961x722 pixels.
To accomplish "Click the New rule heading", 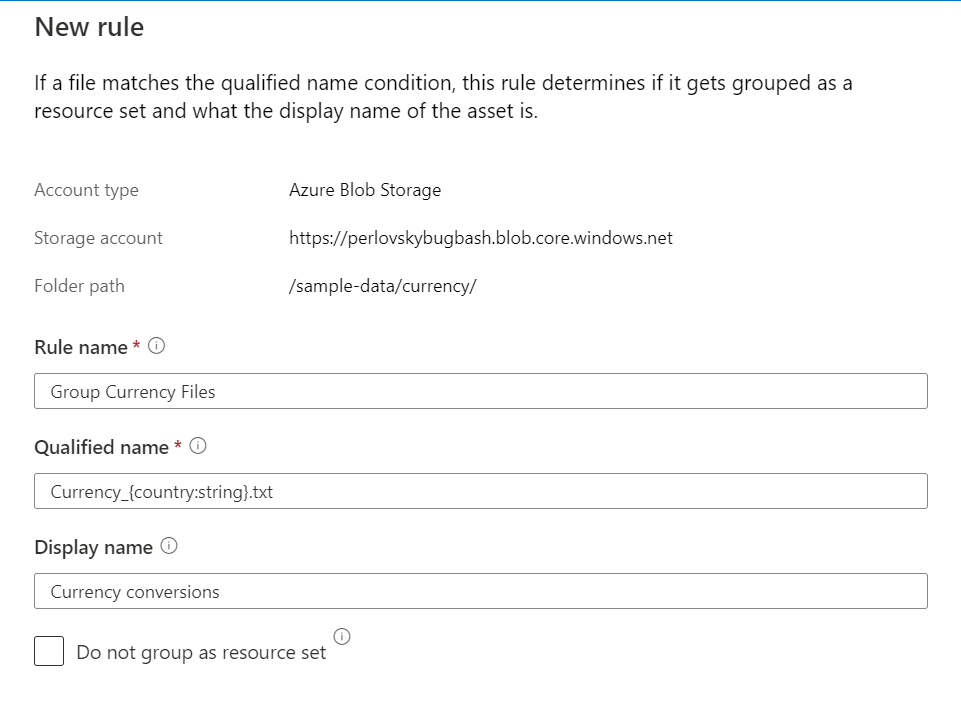I will click(90, 27).
